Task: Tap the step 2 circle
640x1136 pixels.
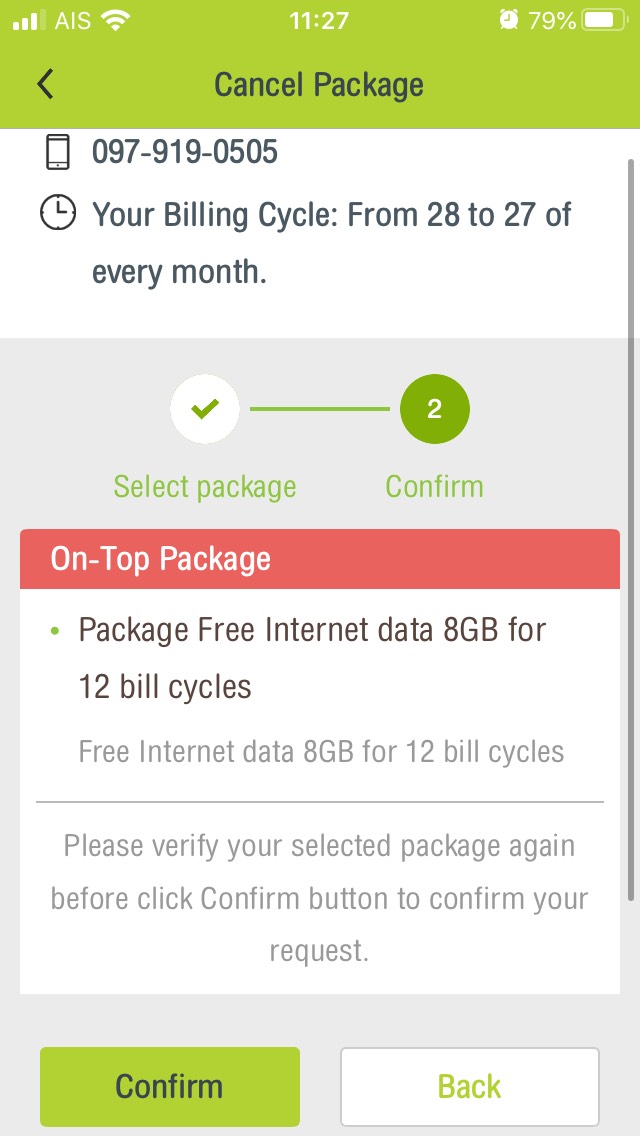Action: point(435,409)
